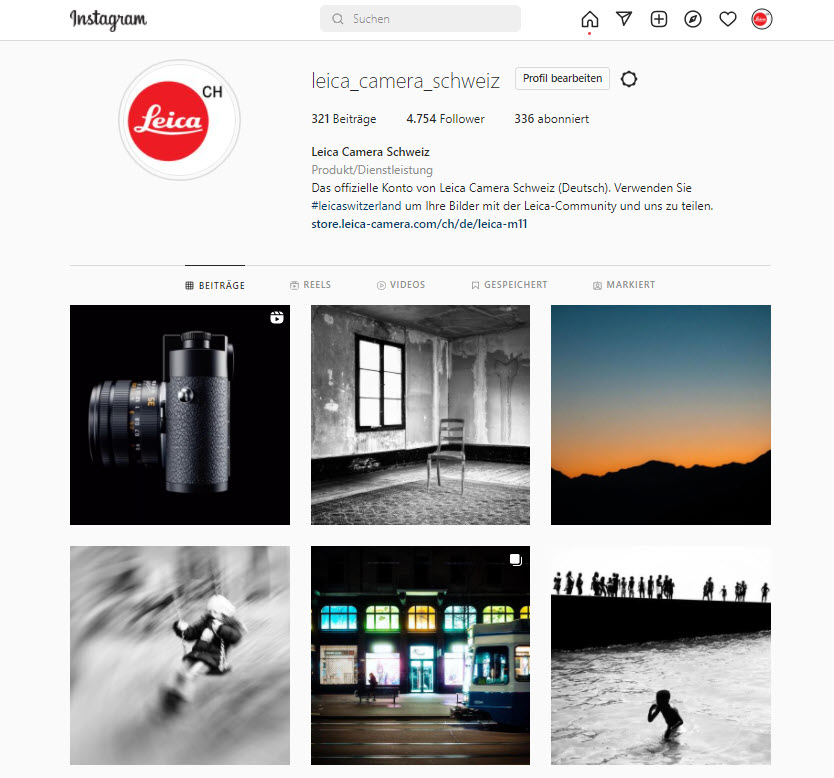This screenshot has width=834, height=778.
Task: Click the #leicaswitzerland hashtag link
Action: [356, 206]
